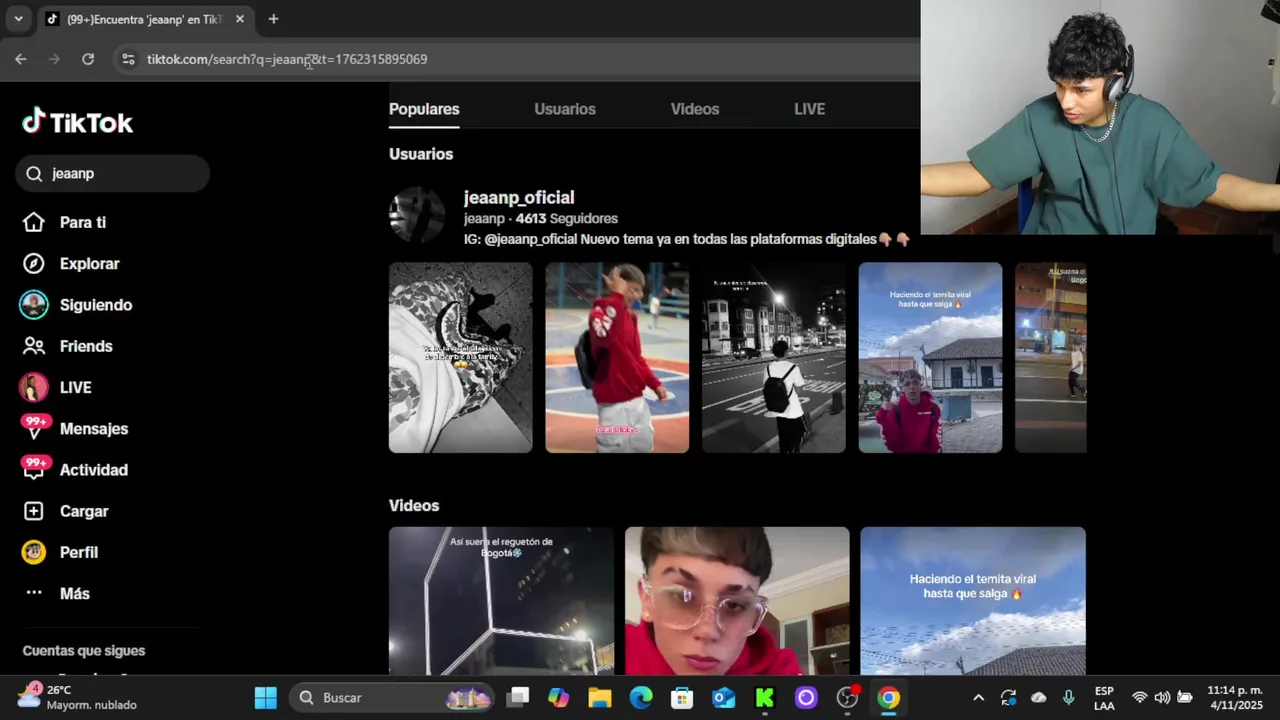Open ESP LAA language switcher
1280x720 pixels.
(1104, 698)
